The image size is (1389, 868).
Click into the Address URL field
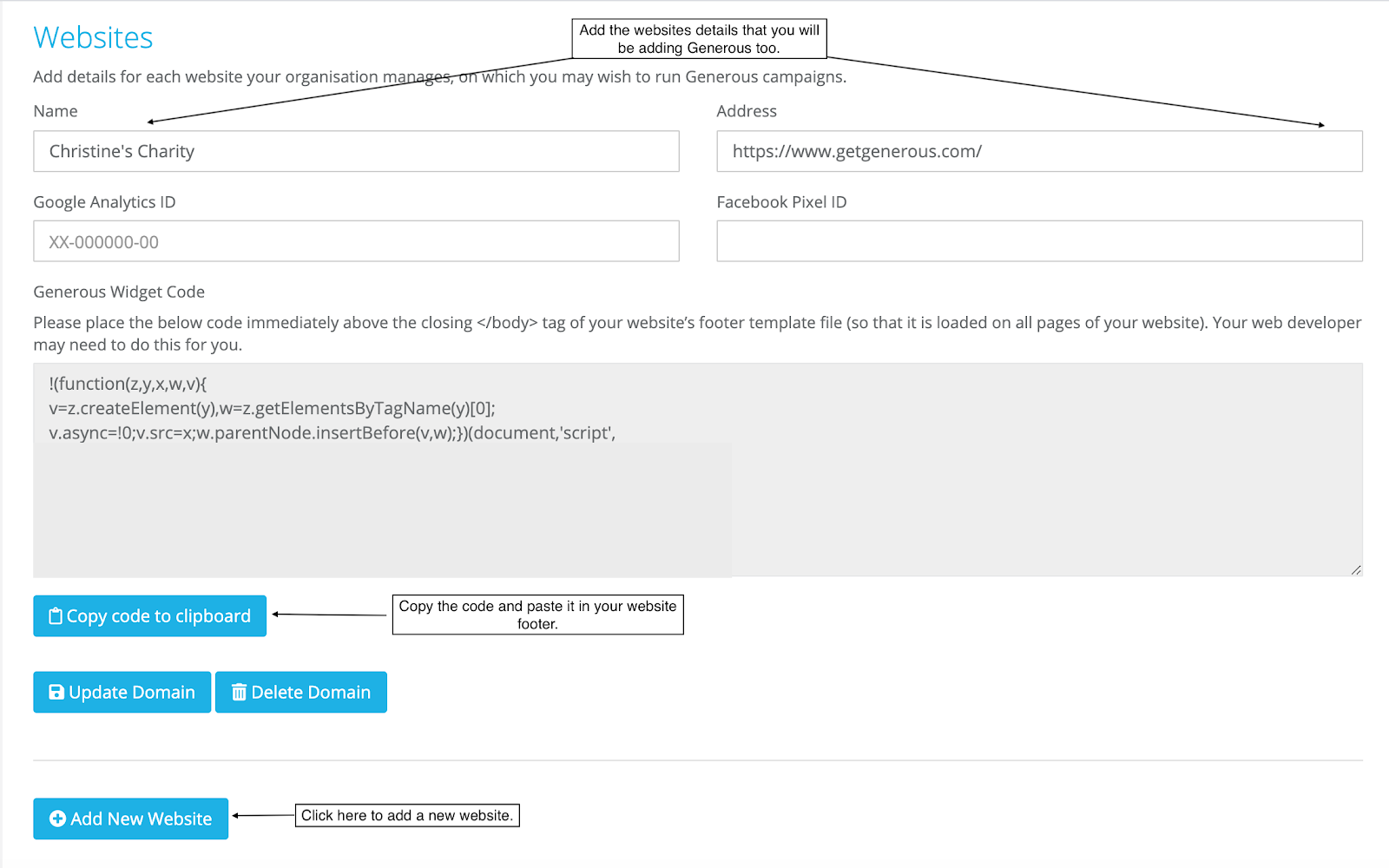point(1039,151)
